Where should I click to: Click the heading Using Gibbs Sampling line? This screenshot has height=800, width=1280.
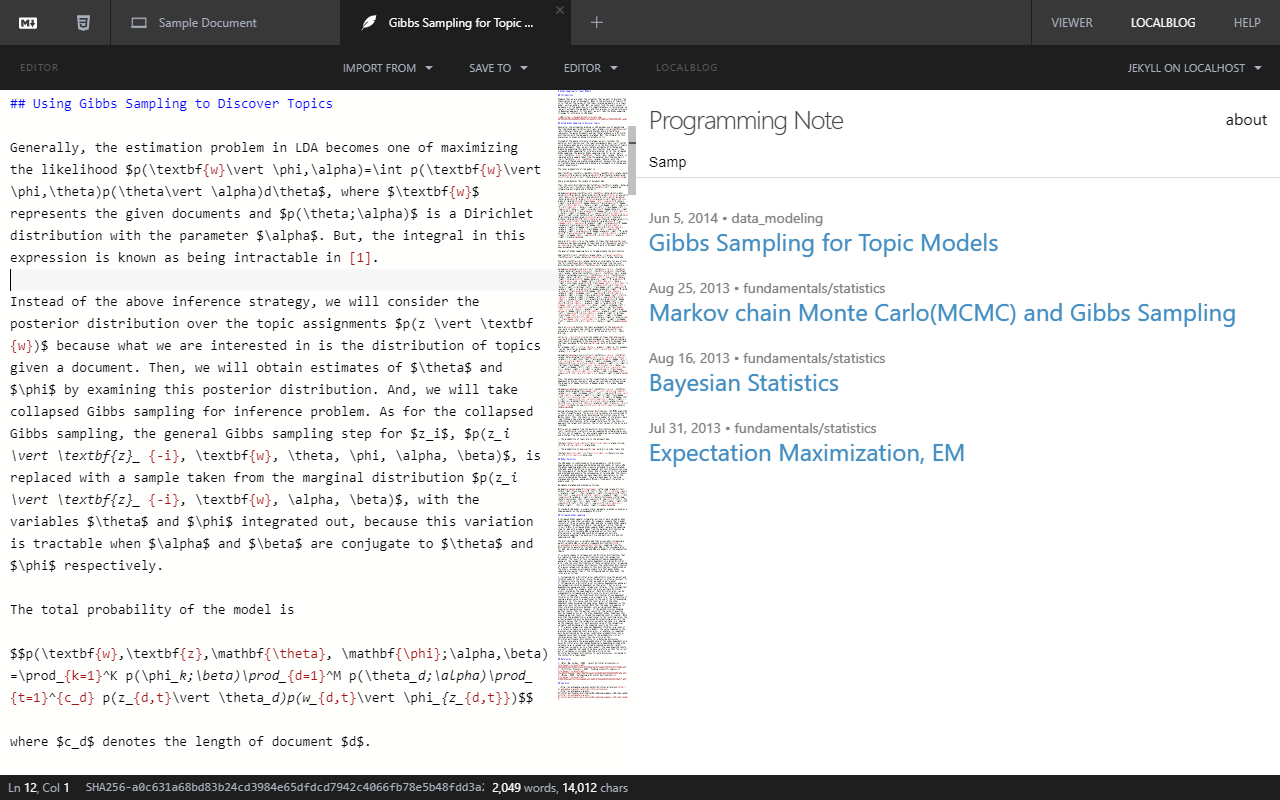click(x=171, y=103)
